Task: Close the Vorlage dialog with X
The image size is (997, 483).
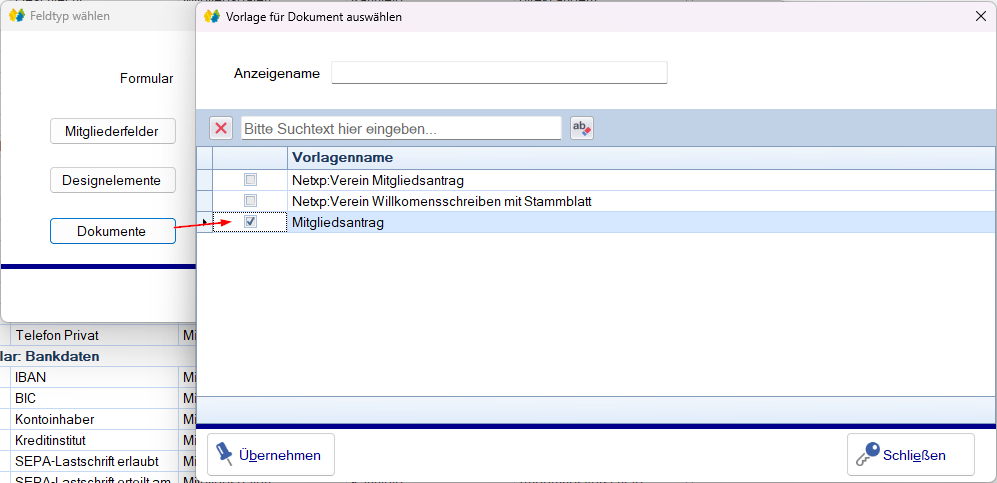Action: click(979, 16)
